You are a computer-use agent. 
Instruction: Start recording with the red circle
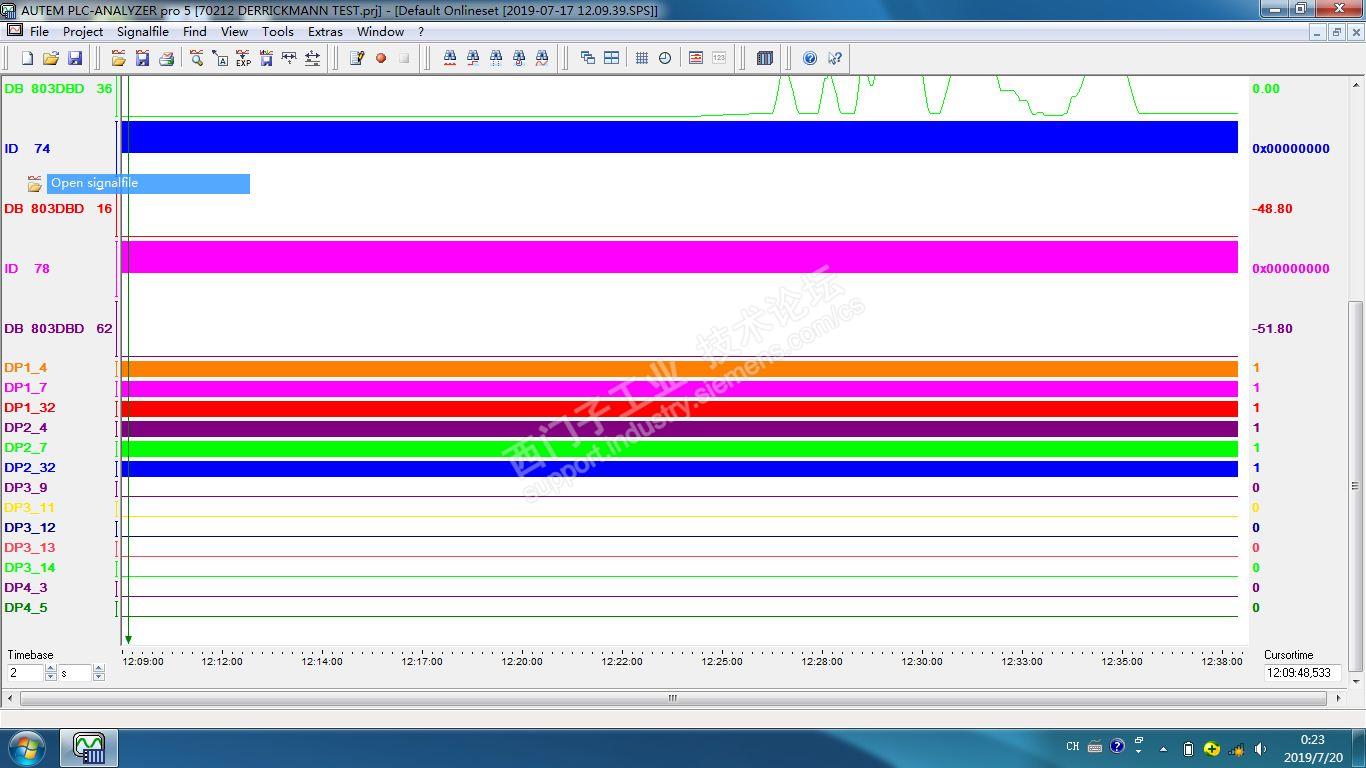(x=380, y=58)
